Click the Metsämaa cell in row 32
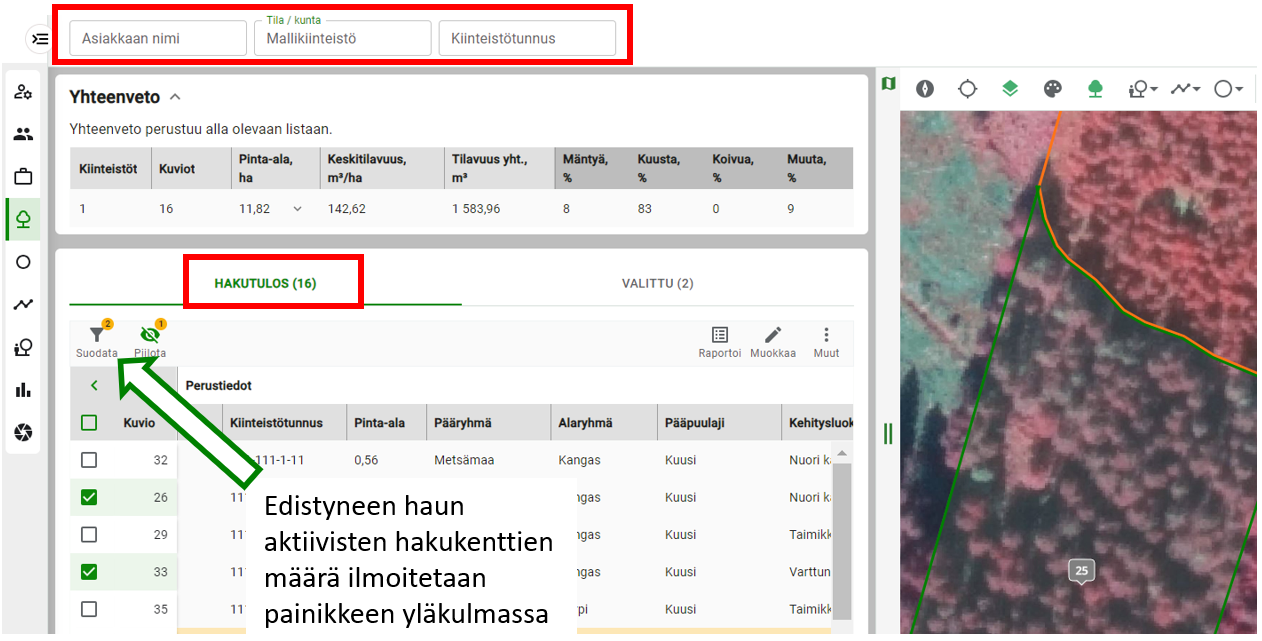 464,460
